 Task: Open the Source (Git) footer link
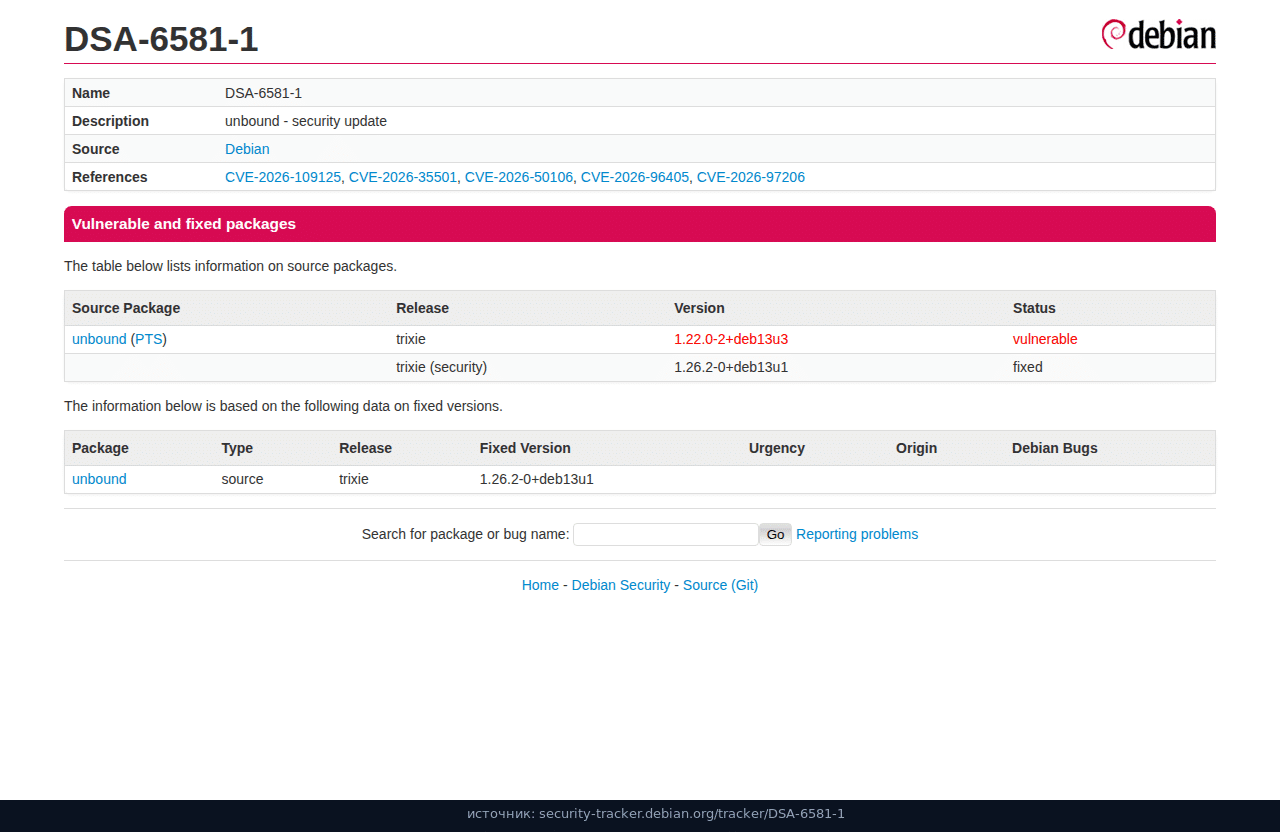[720, 585]
